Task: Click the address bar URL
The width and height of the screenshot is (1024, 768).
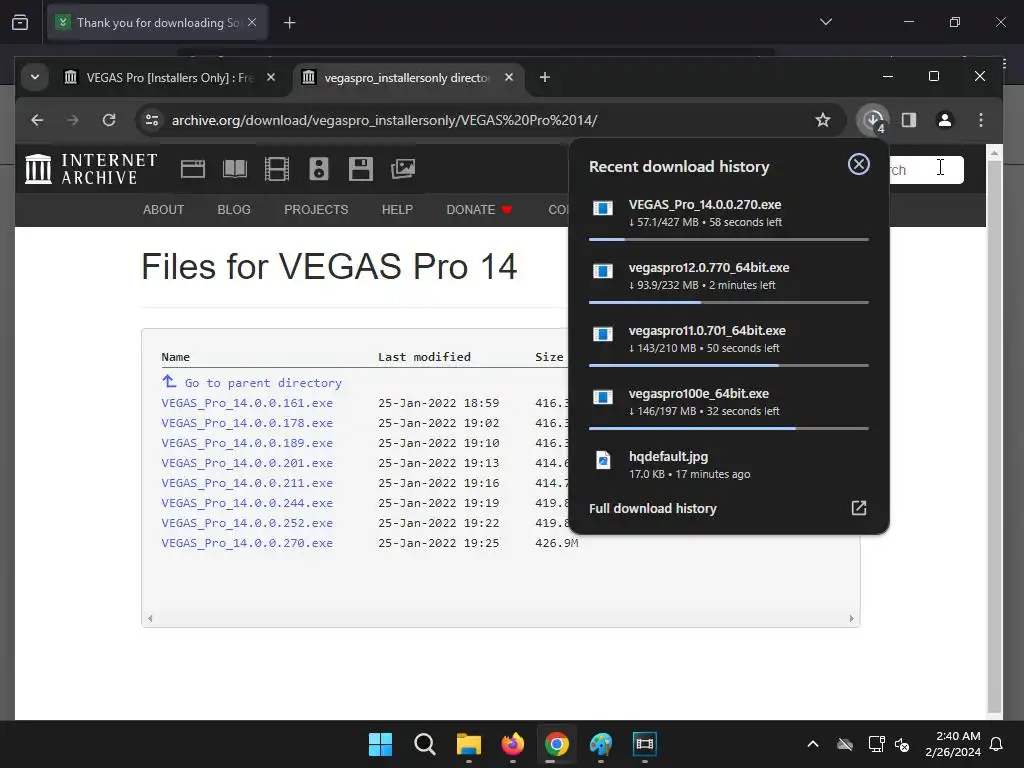Action: click(x=385, y=120)
